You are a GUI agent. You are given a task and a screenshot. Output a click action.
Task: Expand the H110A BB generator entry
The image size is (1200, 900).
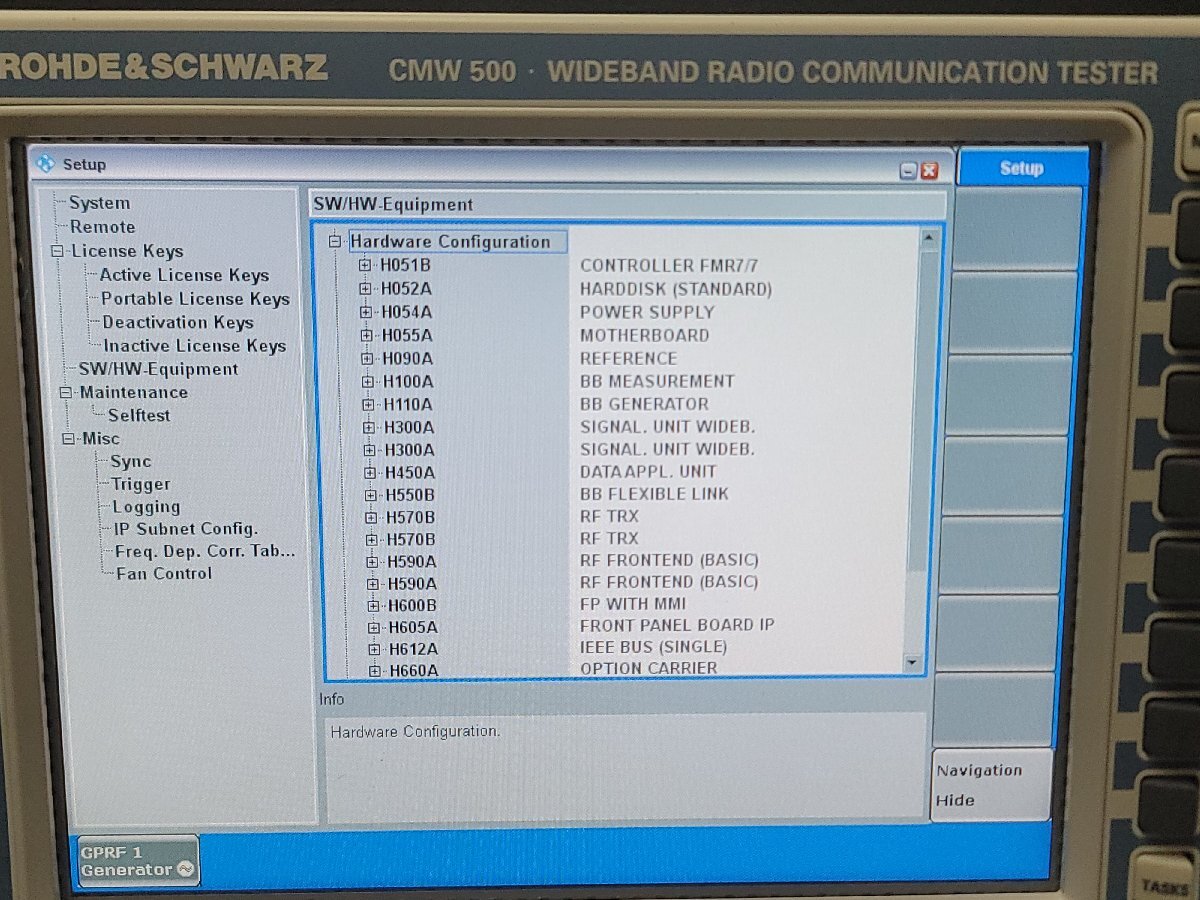(369, 404)
